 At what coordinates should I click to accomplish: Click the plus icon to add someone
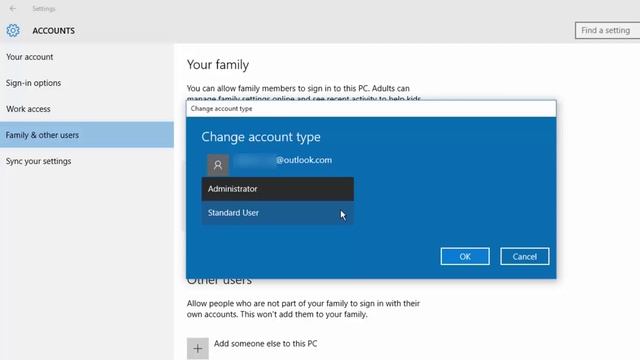(198, 349)
